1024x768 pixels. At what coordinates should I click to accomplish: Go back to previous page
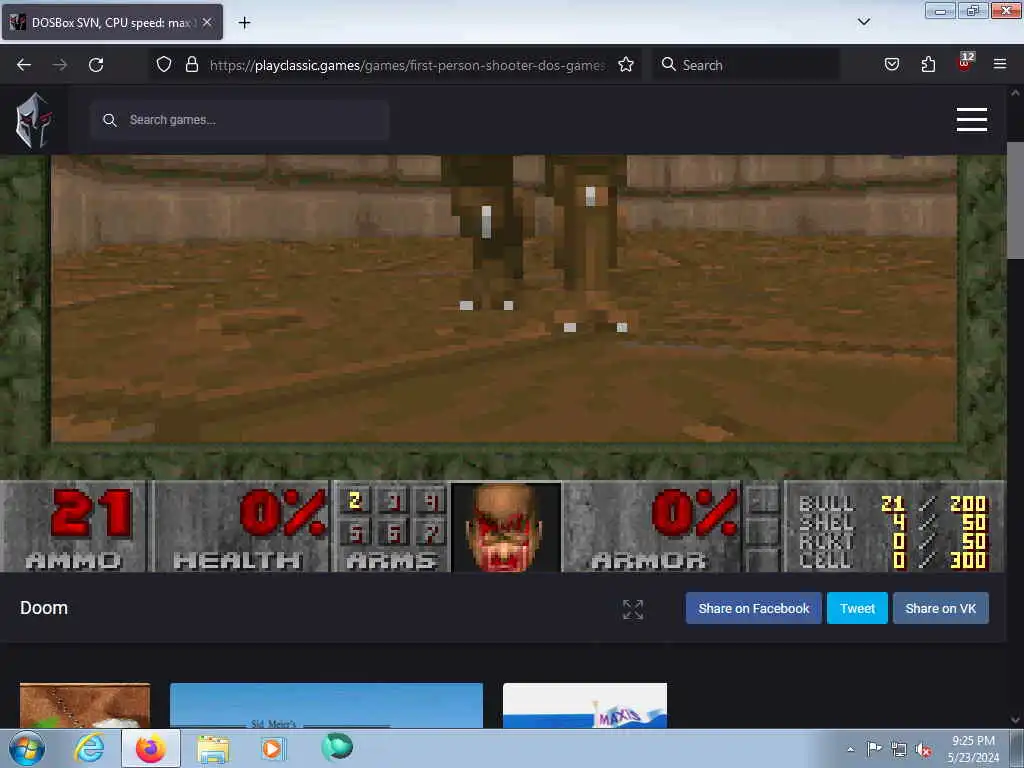[x=24, y=65]
